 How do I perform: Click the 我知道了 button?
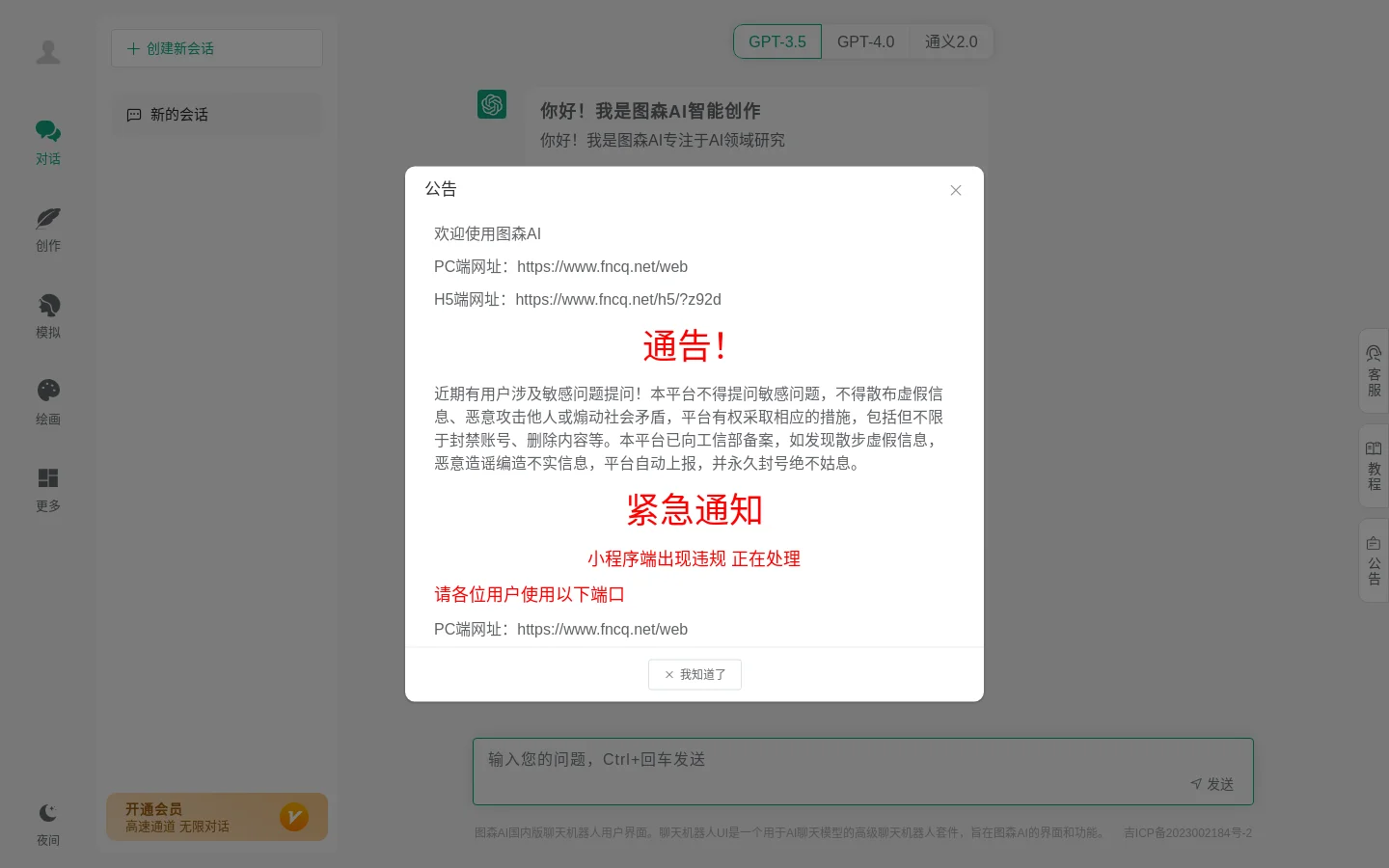point(694,675)
